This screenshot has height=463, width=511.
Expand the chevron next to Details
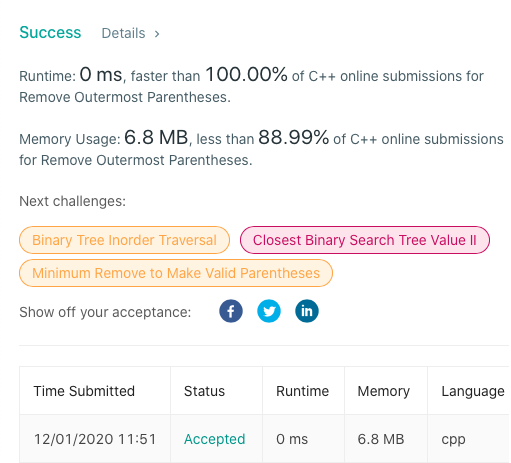click(157, 34)
